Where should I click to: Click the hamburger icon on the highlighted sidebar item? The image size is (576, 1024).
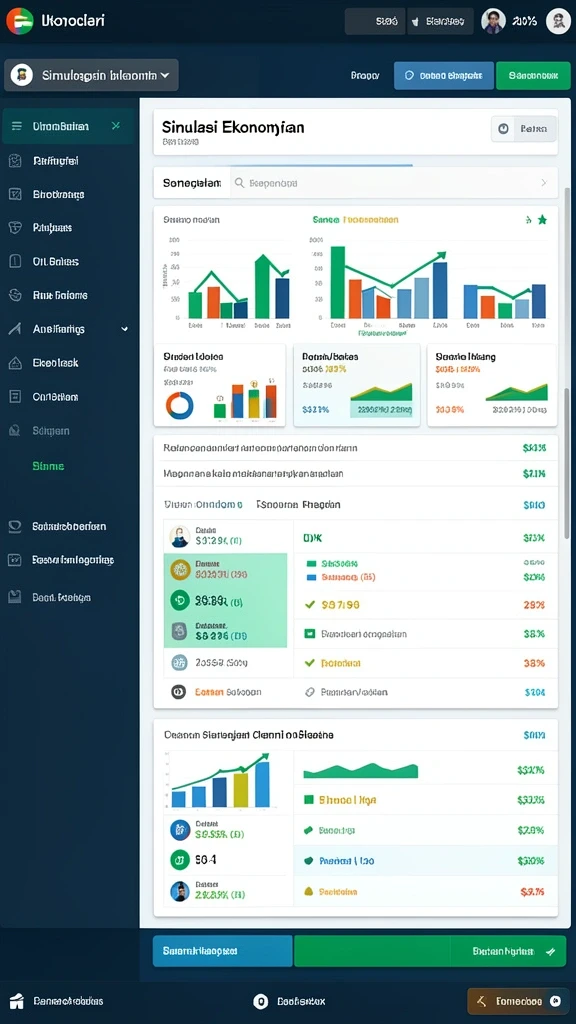(17, 126)
